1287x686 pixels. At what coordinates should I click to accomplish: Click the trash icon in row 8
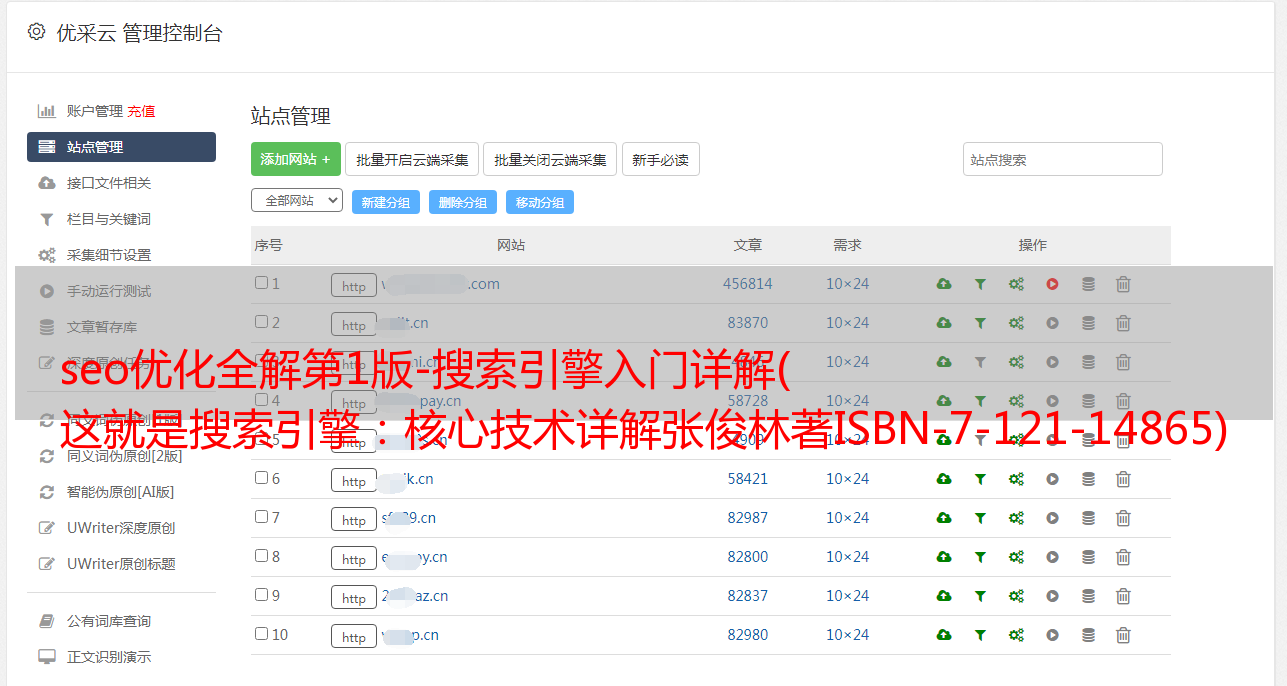pos(1123,557)
